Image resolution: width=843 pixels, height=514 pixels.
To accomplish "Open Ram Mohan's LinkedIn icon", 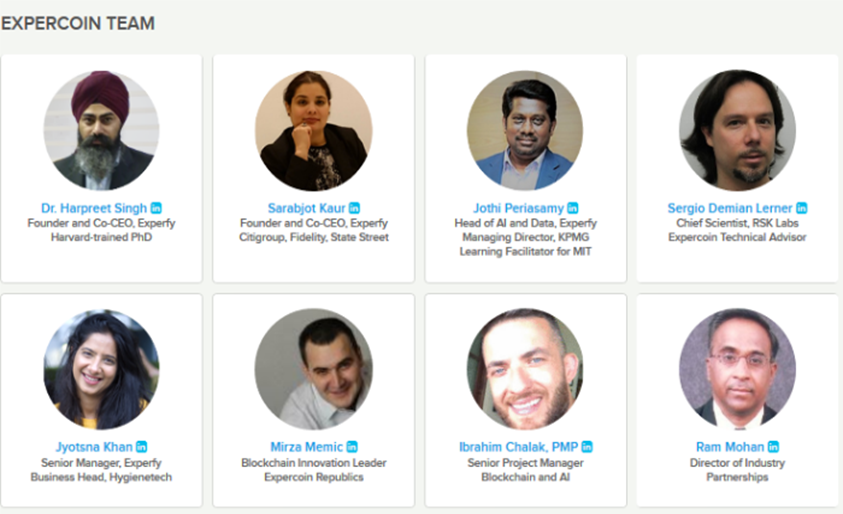I will coord(773,446).
